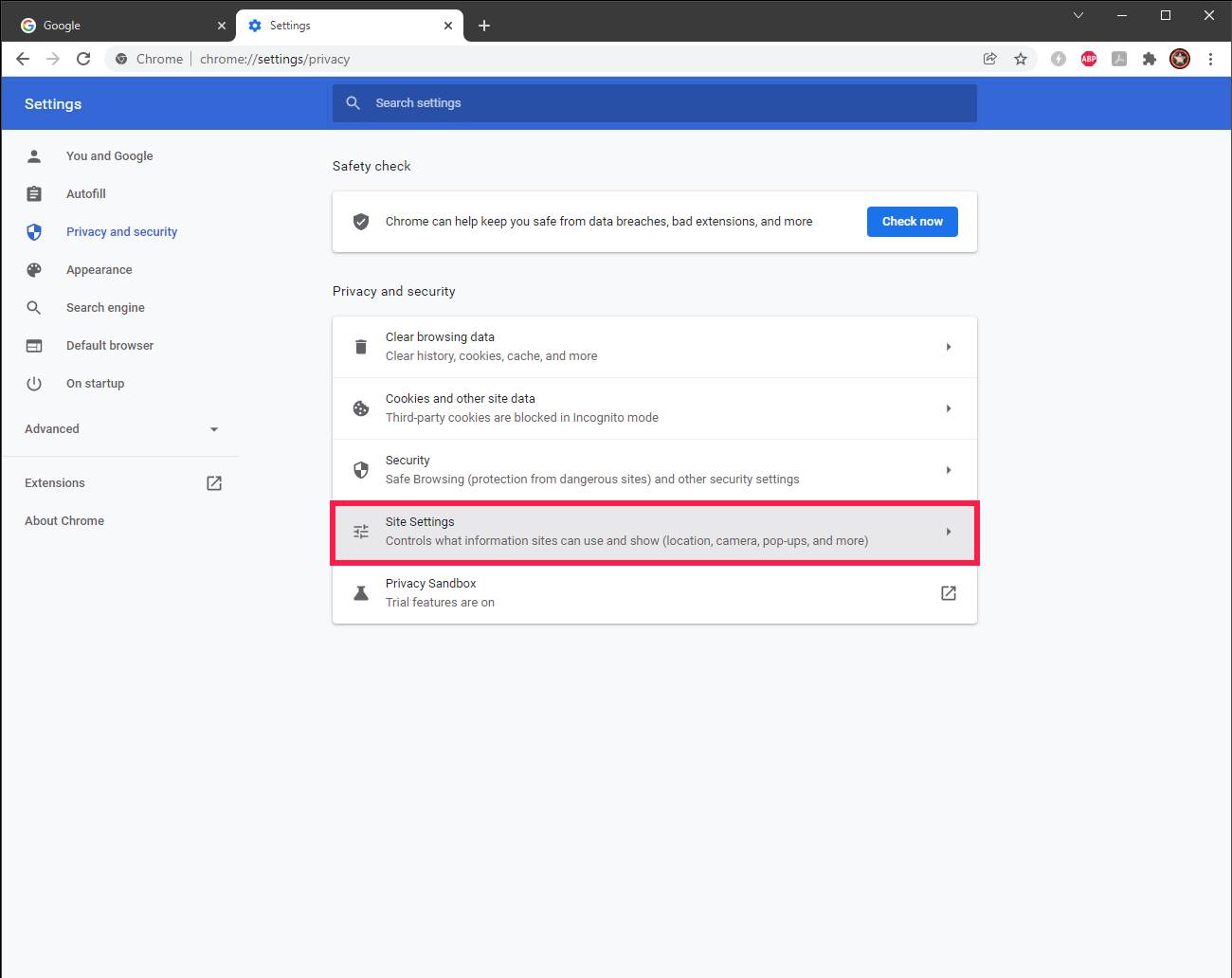
Task: Click the bookmark star icon
Action: pyautogui.click(x=1021, y=59)
